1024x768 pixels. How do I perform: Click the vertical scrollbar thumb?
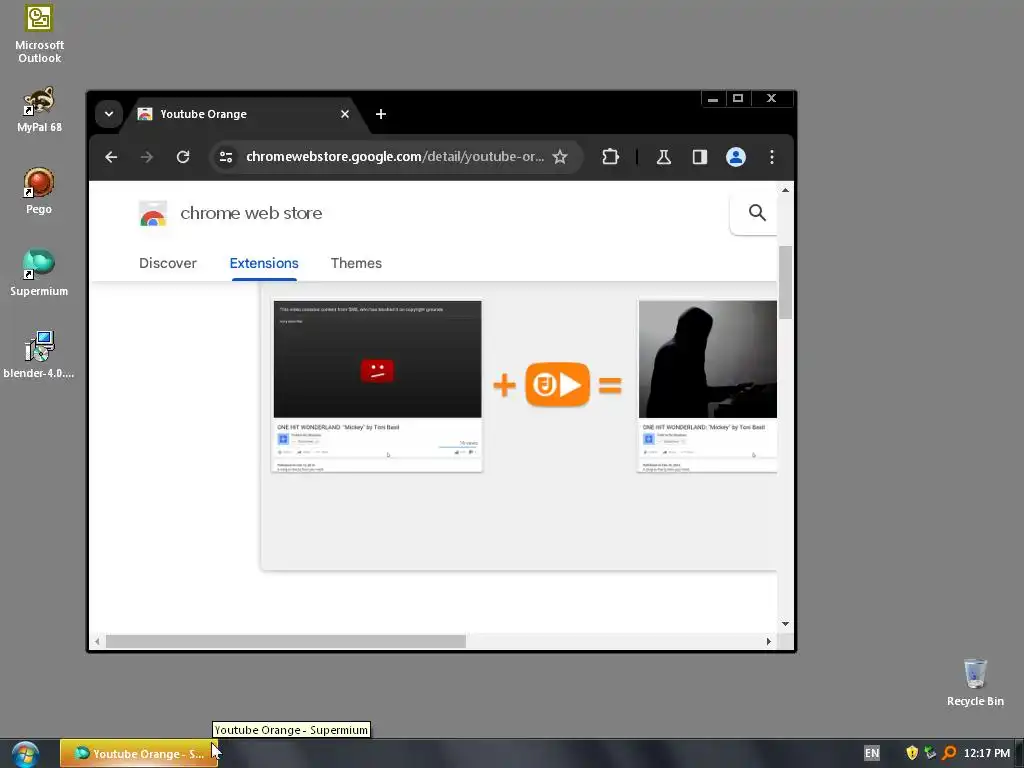pyautogui.click(x=785, y=282)
